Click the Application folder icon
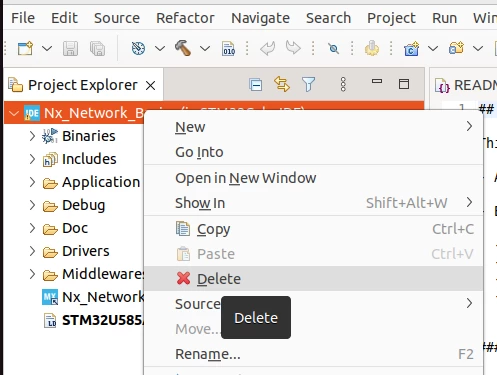Screen dimensions: 497x375 [50, 183]
